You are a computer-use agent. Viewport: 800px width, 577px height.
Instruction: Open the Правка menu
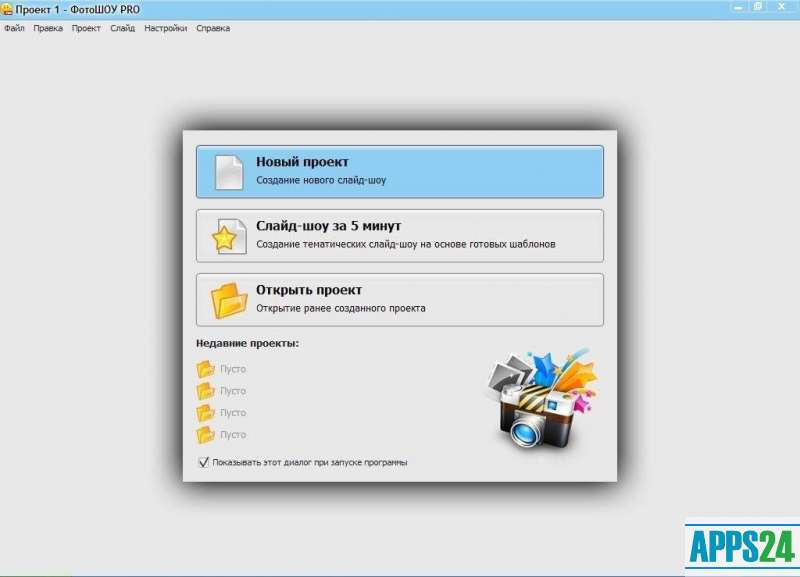[x=48, y=28]
